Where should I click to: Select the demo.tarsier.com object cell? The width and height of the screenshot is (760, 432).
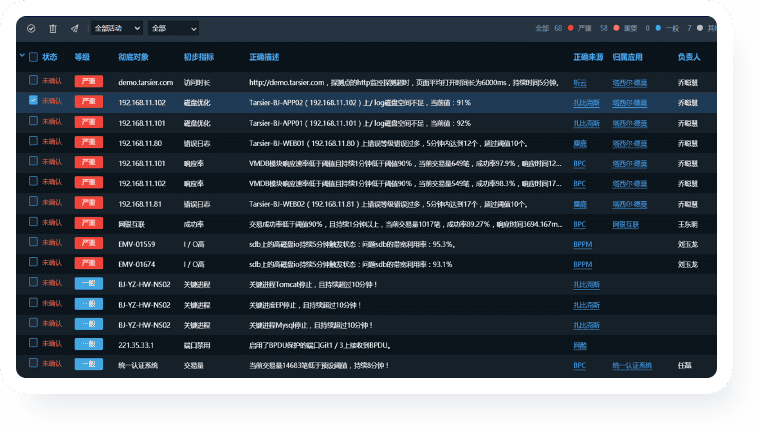[145, 82]
